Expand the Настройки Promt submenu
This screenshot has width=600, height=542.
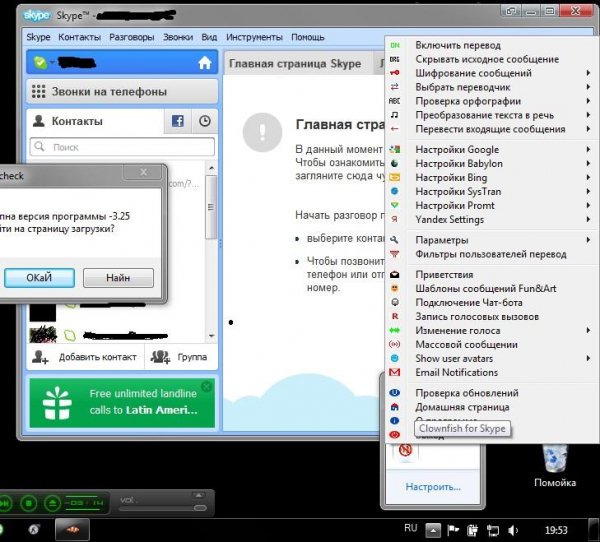[588, 205]
